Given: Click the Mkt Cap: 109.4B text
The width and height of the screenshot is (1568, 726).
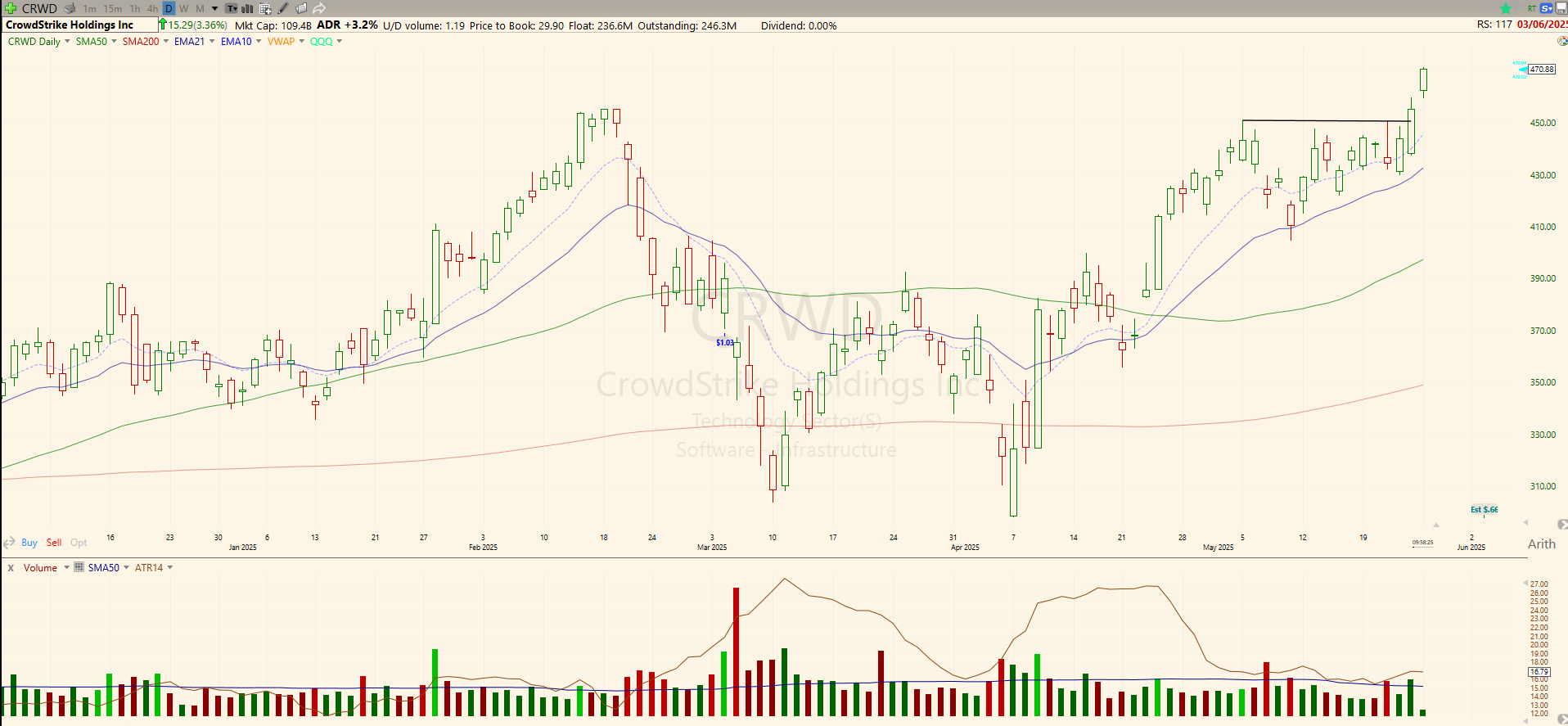Looking at the screenshot, I should (x=273, y=25).
